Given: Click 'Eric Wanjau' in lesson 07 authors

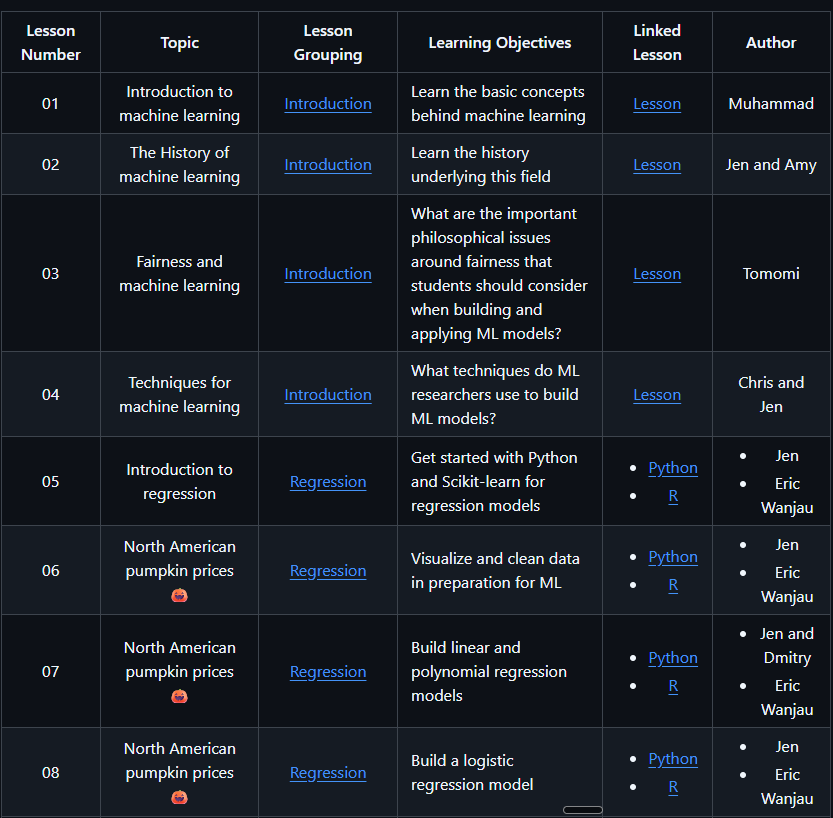Looking at the screenshot, I should (x=787, y=697).
